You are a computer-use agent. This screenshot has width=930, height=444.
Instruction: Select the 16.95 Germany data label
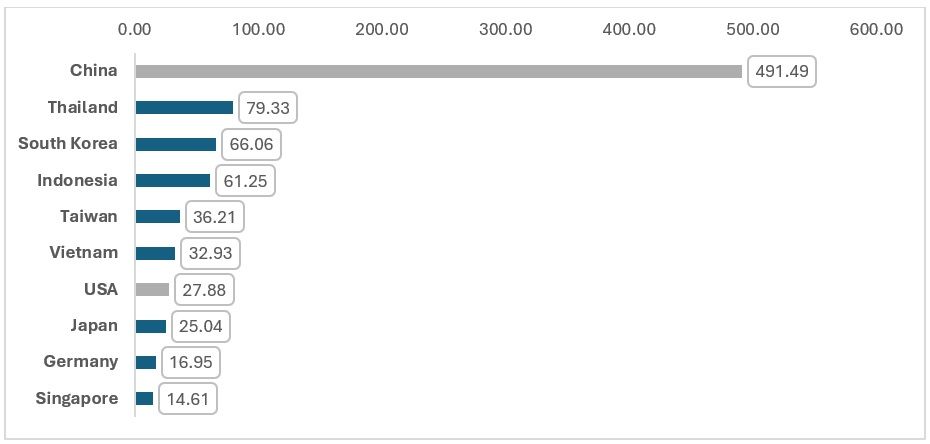click(x=190, y=362)
